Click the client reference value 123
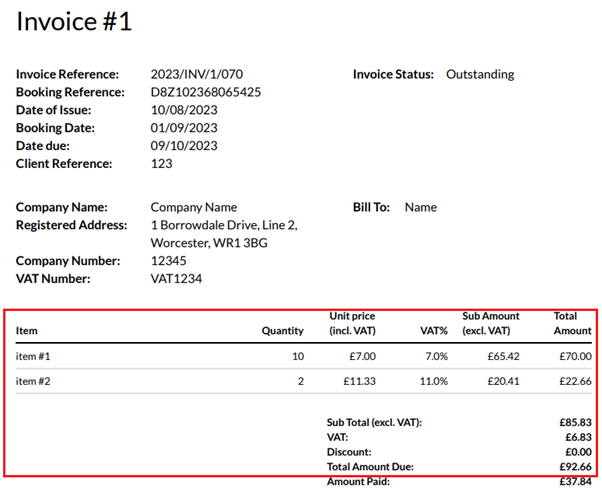Viewport: 602px width, 503px height. pyautogui.click(x=162, y=164)
